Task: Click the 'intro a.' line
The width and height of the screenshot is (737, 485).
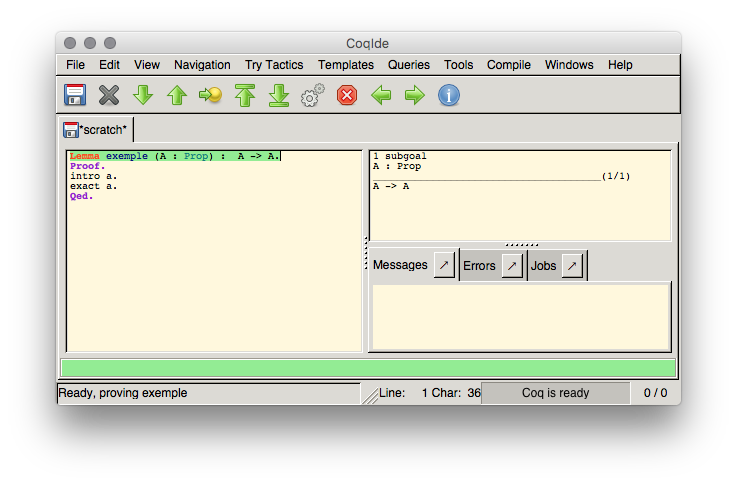Action: (x=94, y=176)
